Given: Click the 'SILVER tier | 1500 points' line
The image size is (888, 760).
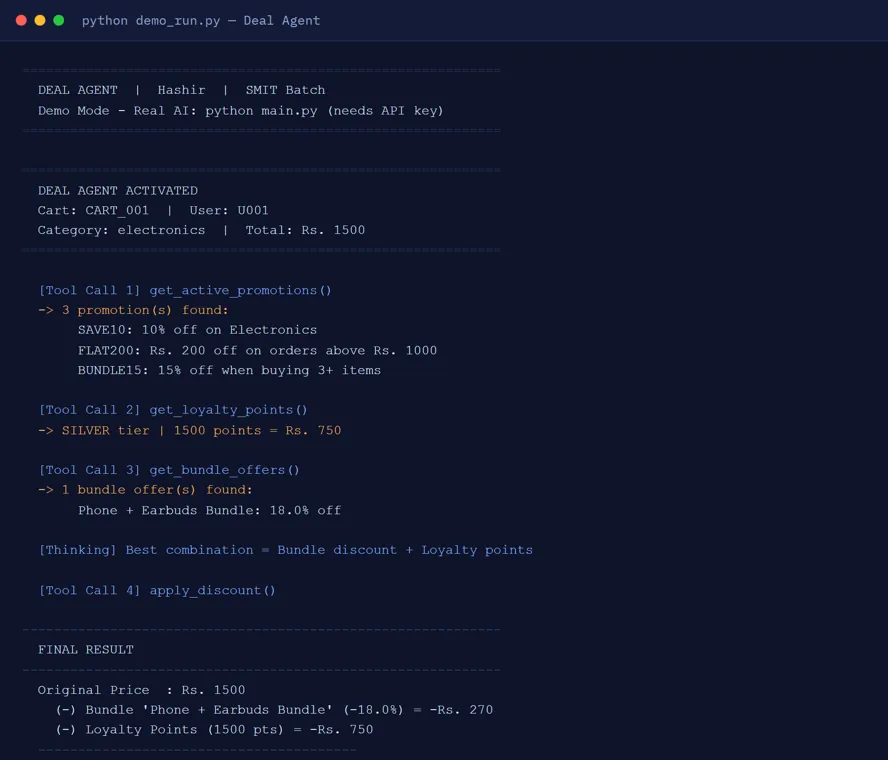Looking at the screenshot, I should (x=190, y=430).
